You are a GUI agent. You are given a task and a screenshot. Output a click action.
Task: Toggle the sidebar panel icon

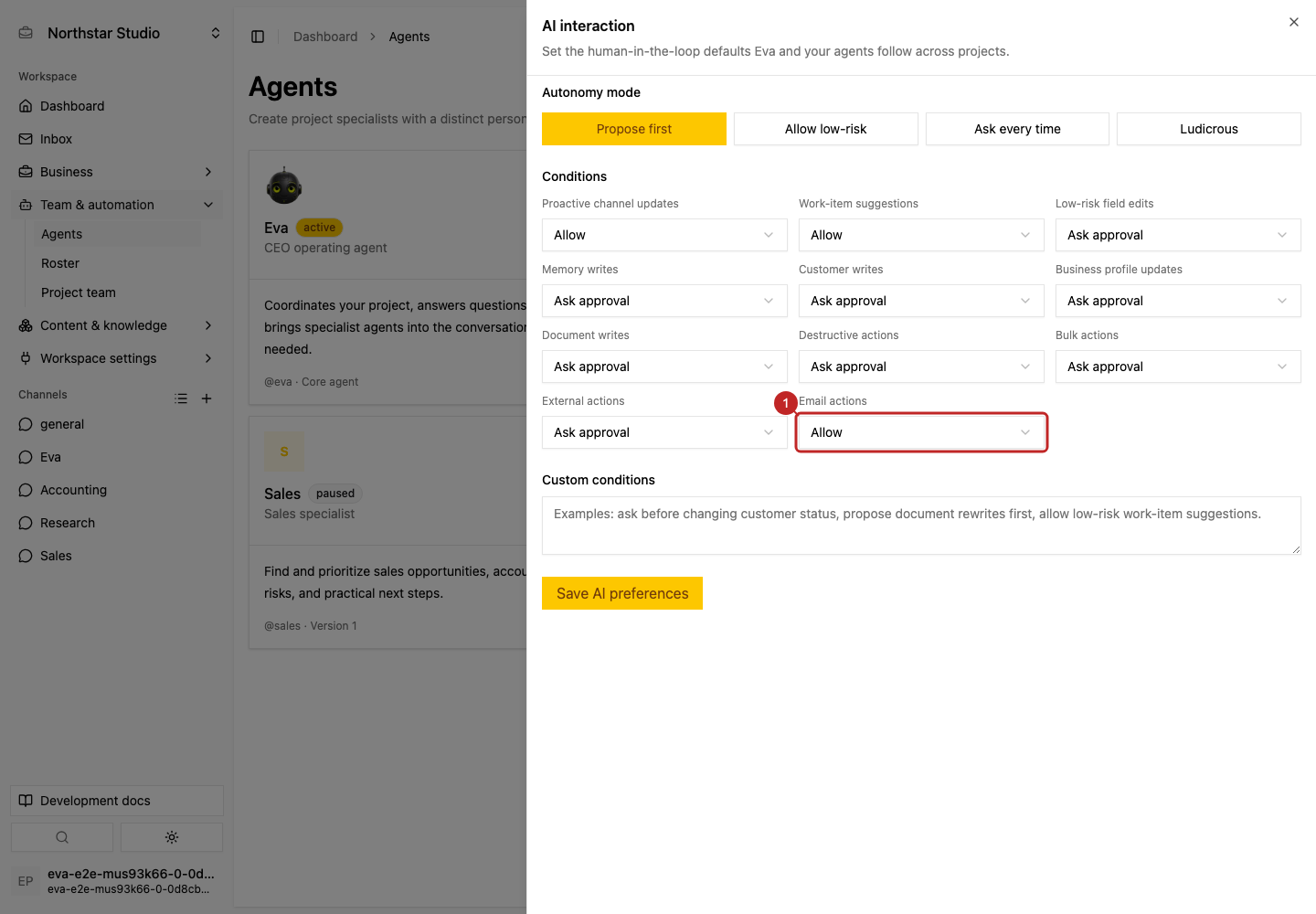pyautogui.click(x=258, y=37)
